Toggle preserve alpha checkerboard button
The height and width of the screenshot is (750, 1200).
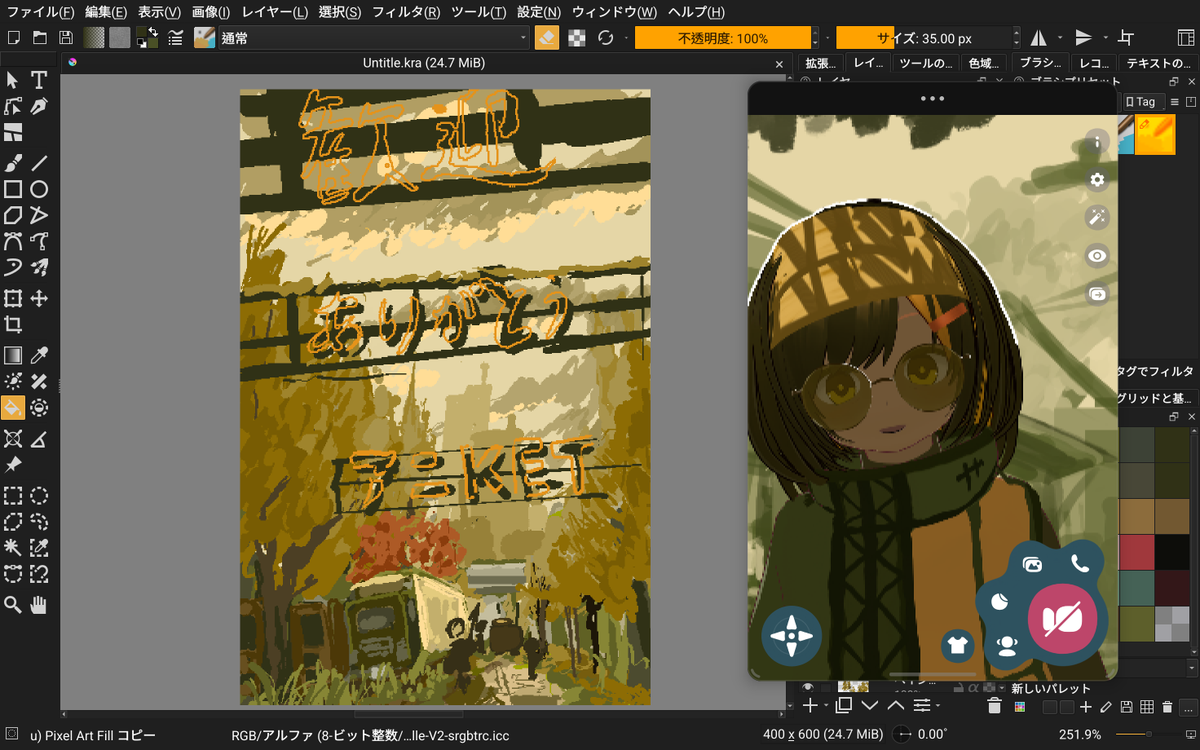point(577,38)
